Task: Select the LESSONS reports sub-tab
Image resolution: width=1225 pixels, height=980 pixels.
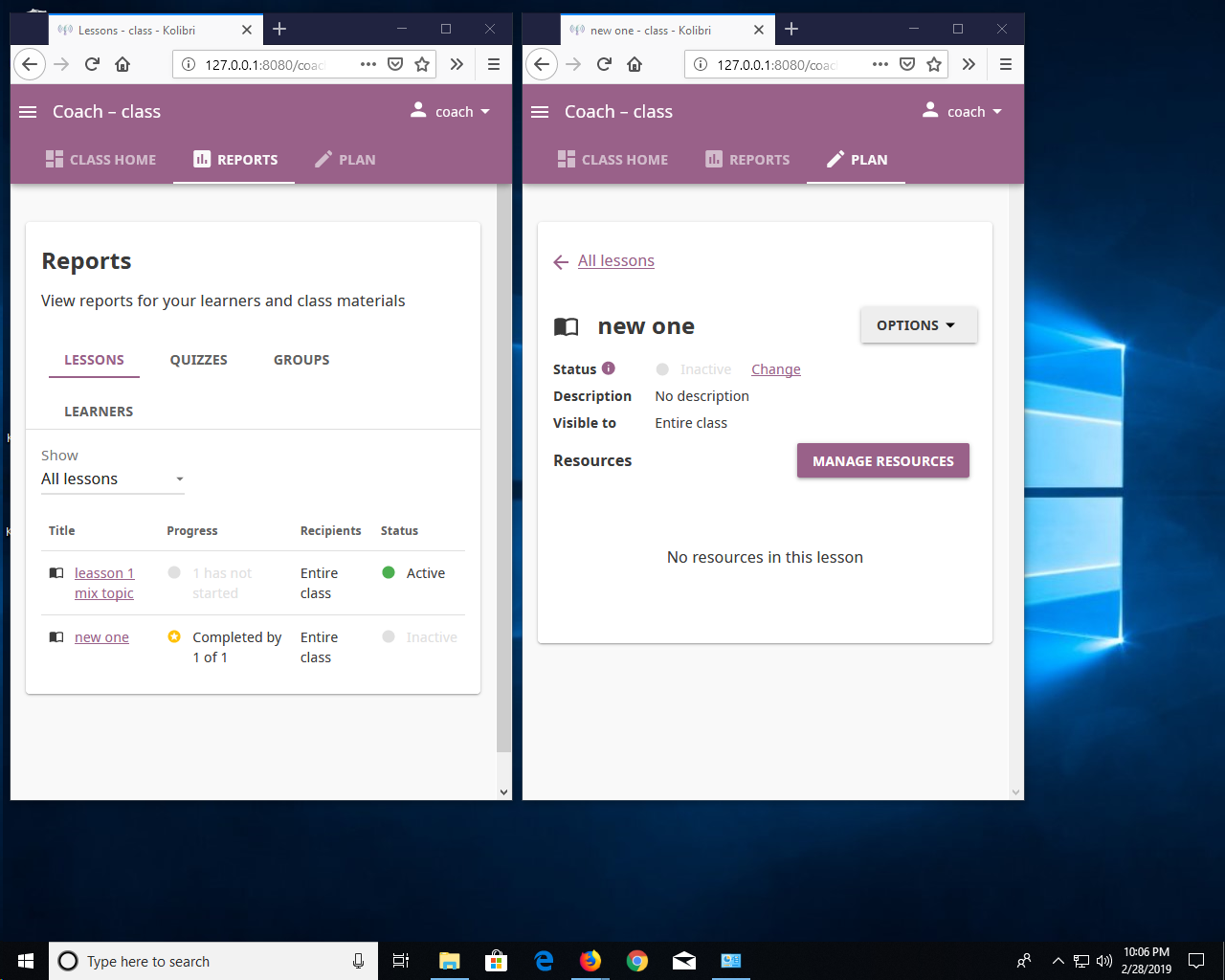Action: pyautogui.click(x=94, y=360)
